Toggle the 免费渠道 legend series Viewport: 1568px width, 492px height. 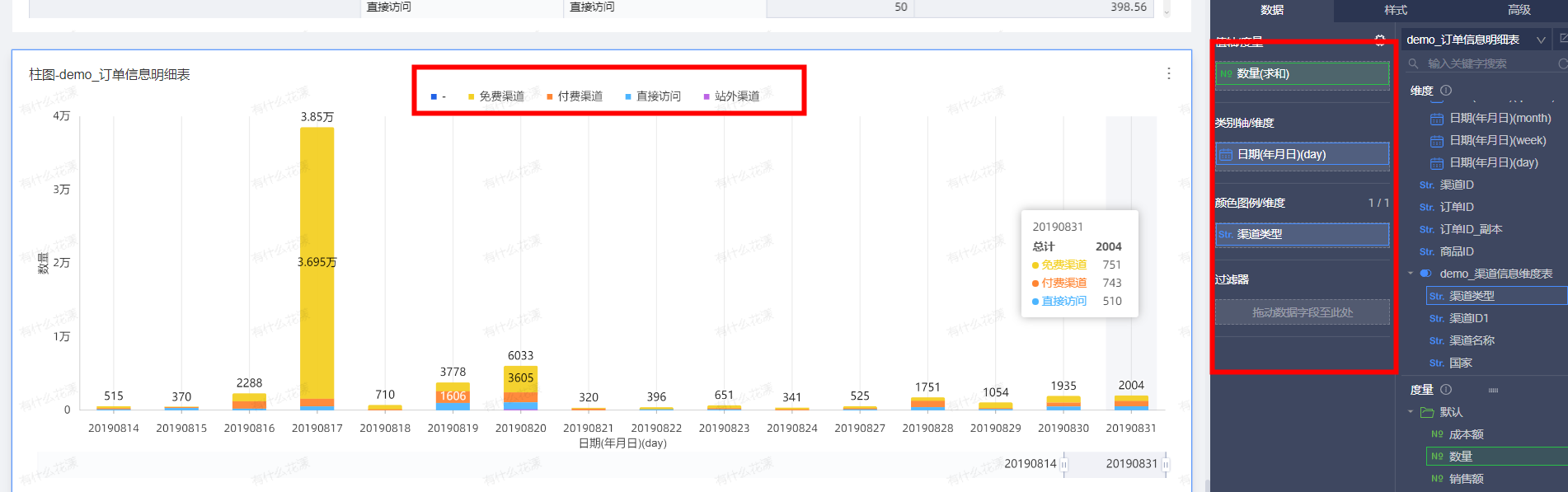[495, 96]
